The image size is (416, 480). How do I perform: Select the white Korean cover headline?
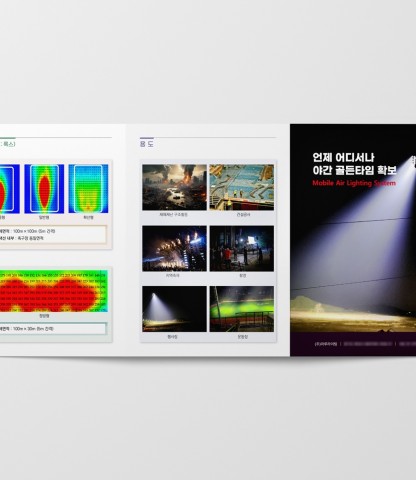[x=354, y=164]
